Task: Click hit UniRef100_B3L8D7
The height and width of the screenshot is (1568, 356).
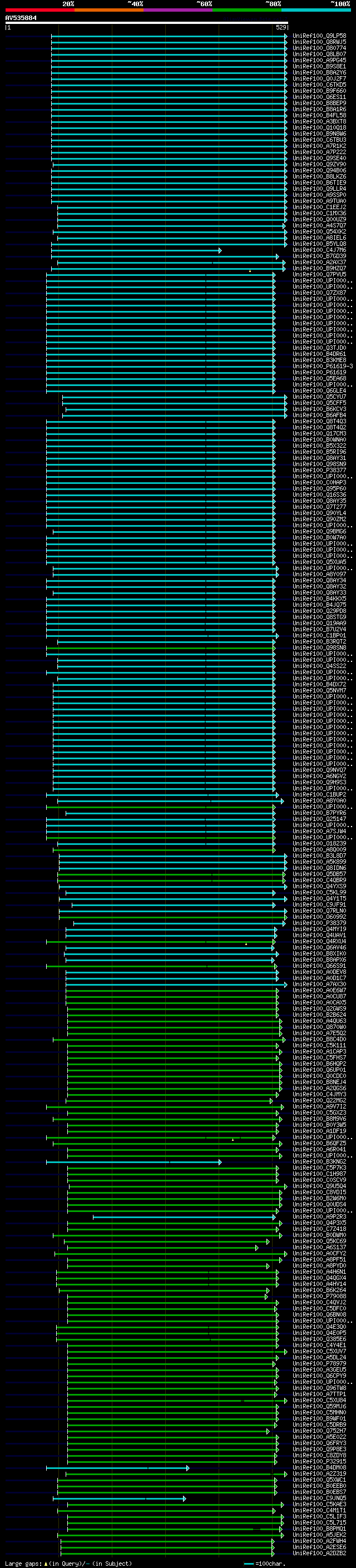Action: pos(319,856)
